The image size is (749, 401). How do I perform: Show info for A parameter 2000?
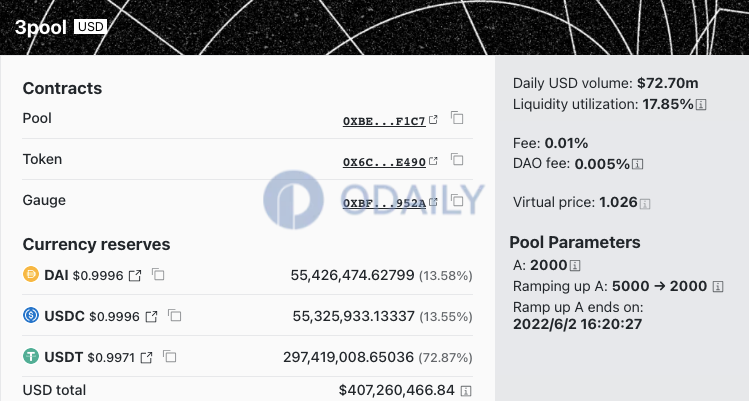pyautogui.click(x=575, y=265)
